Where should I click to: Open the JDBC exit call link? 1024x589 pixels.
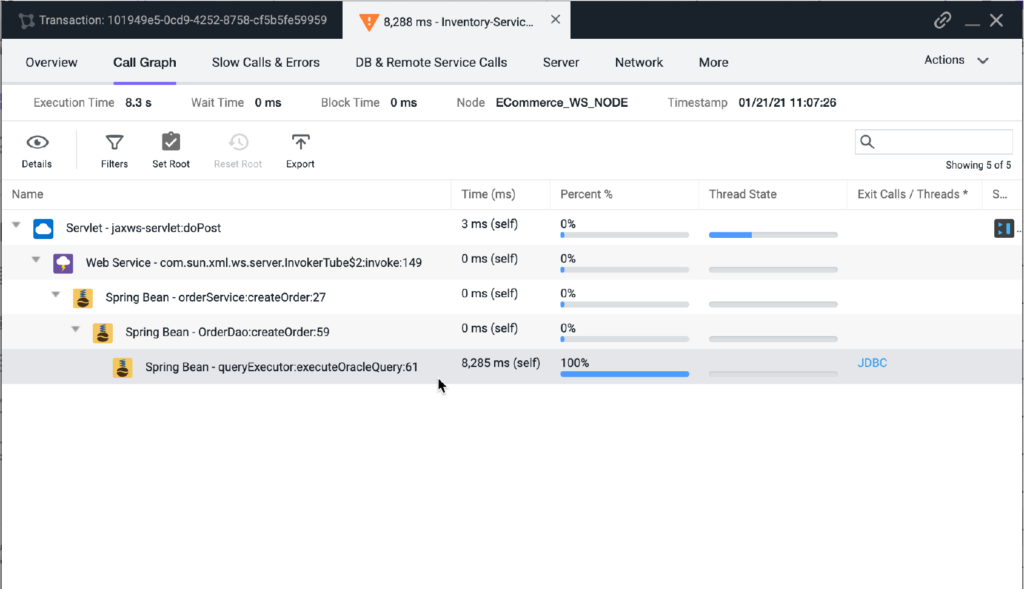click(x=872, y=363)
